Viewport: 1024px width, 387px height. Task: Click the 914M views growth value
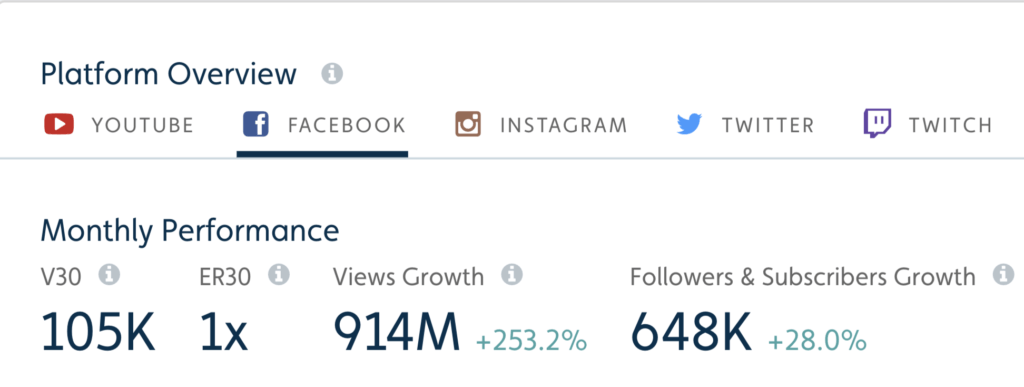tap(397, 332)
